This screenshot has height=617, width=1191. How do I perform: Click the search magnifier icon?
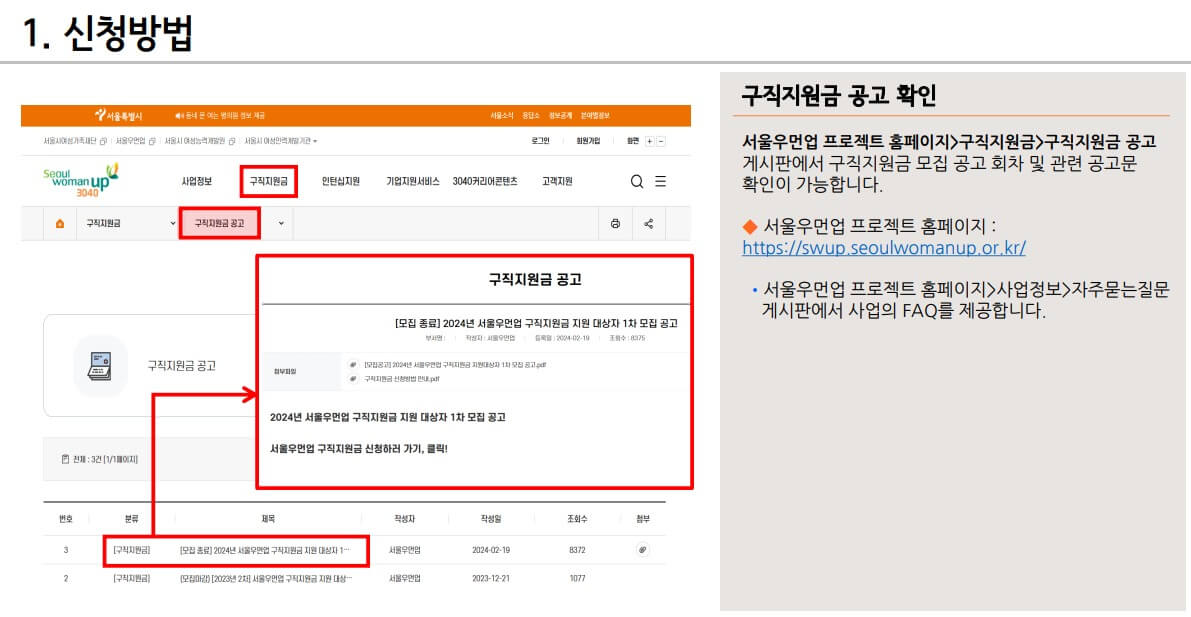point(637,182)
